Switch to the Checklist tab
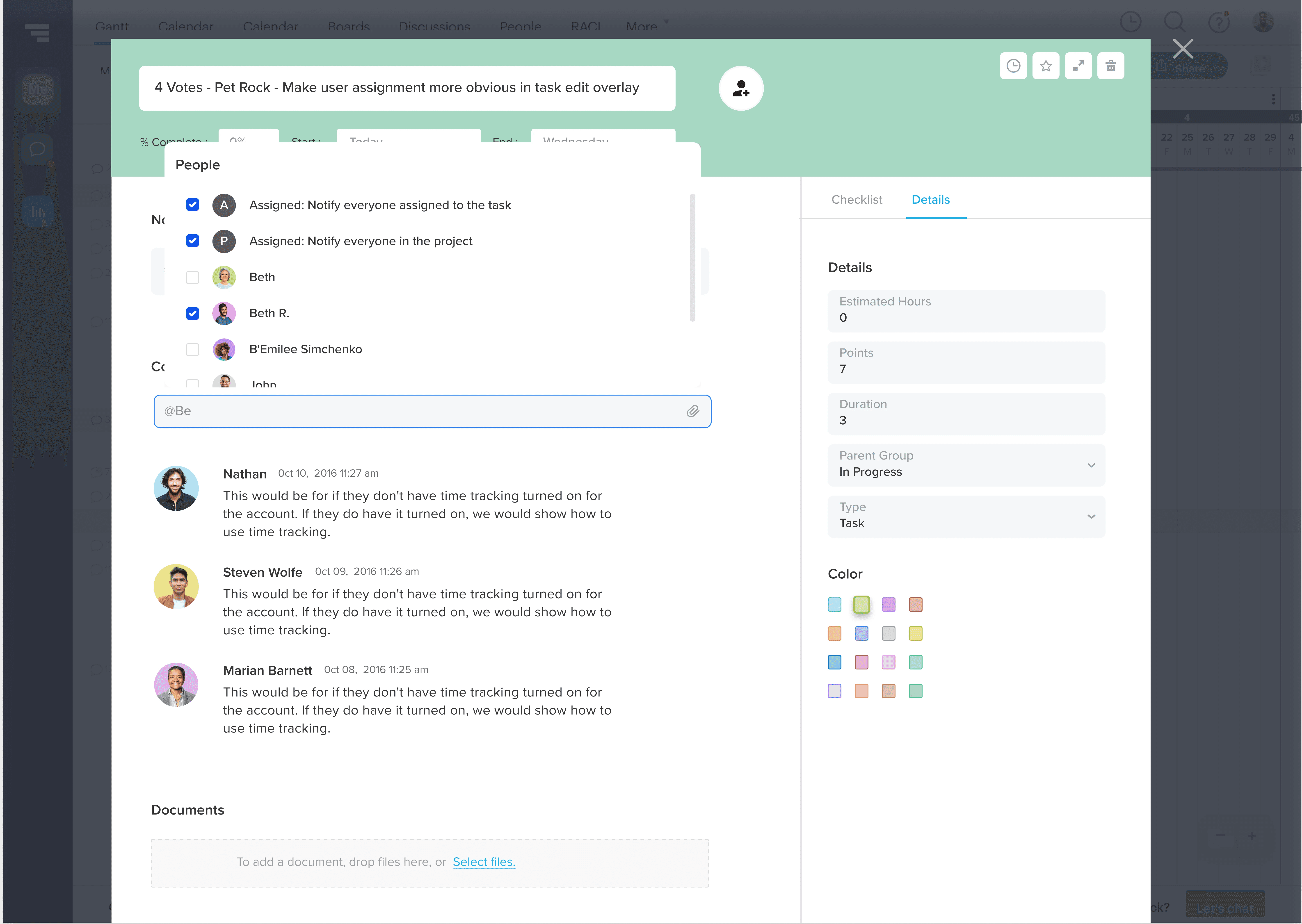Image resolution: width=1302 pixels, height=924 pixels. (x=857, y=200)
